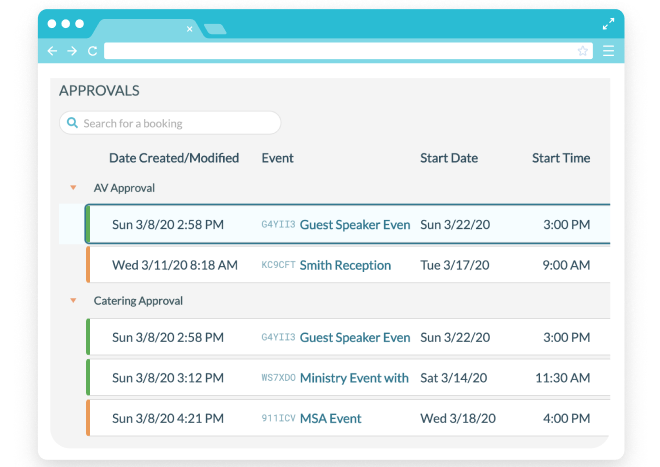Open the Smith Reception event
660x467 pixels.
pyautogui.click(x=345, y=266)
